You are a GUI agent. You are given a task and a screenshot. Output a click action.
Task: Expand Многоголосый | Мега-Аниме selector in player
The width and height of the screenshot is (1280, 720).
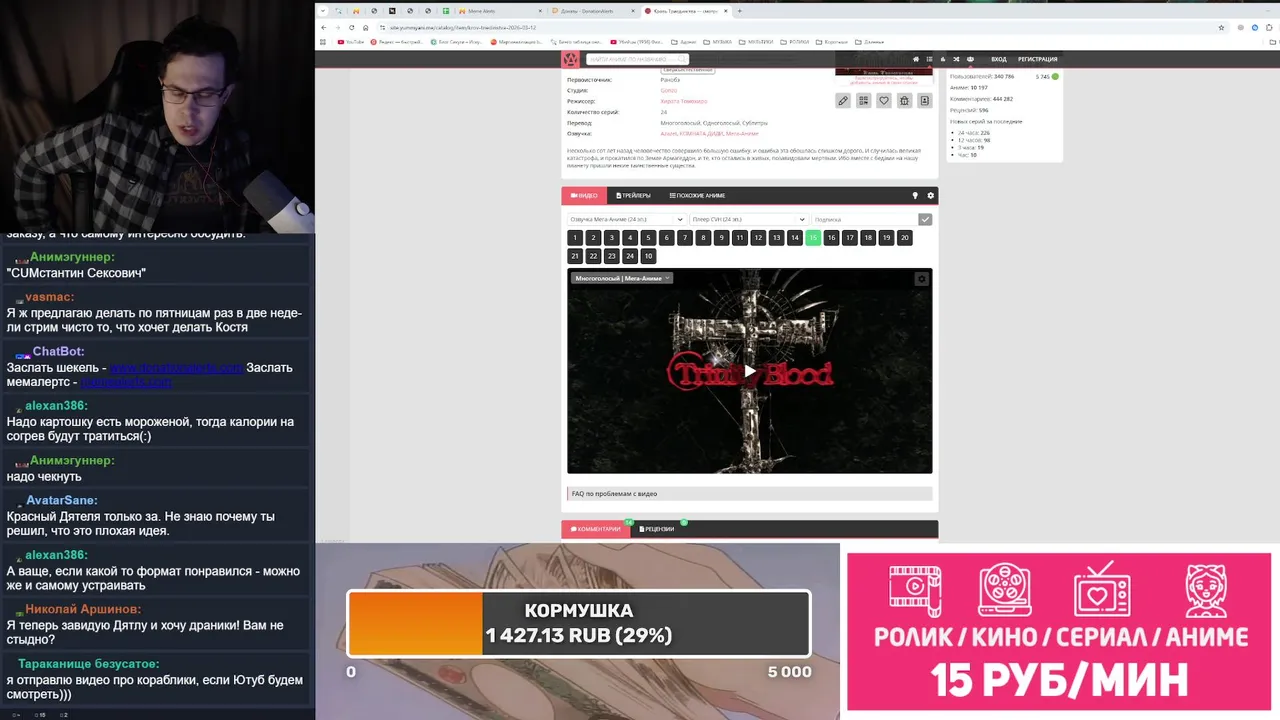click(622, 278)
